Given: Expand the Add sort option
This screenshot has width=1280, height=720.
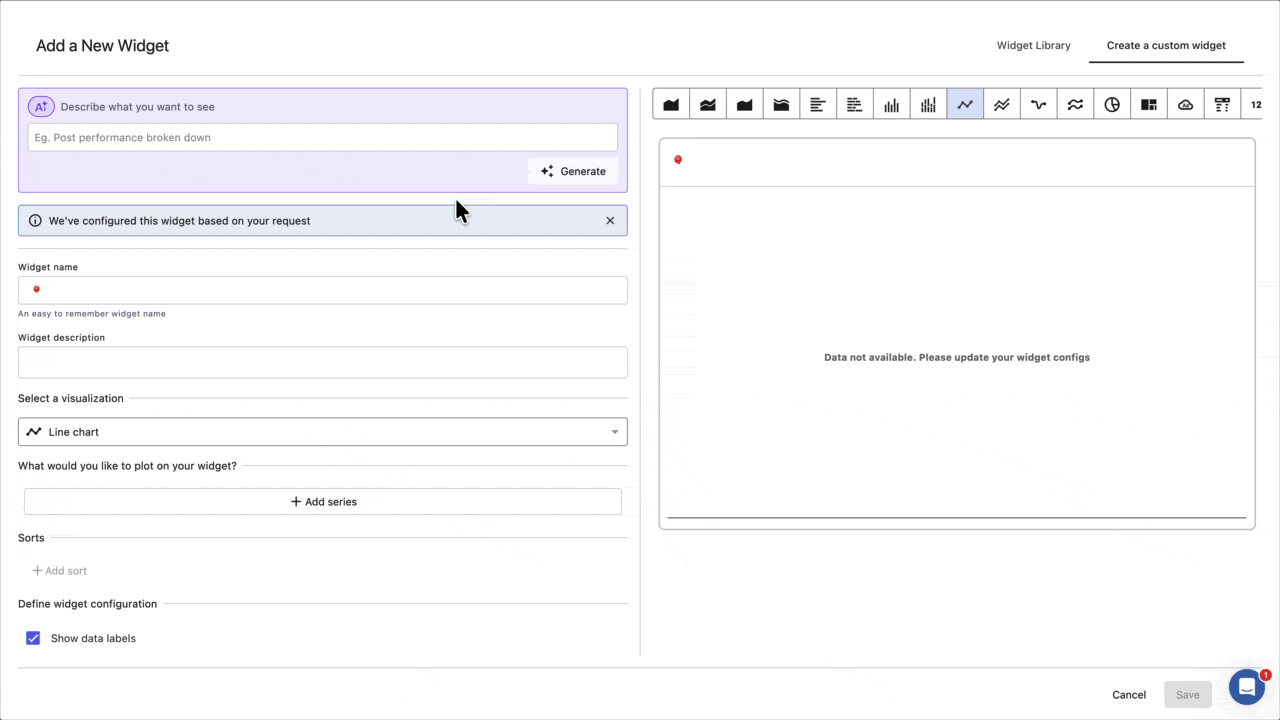Looking at the screenshot, I should coord(60,570).
